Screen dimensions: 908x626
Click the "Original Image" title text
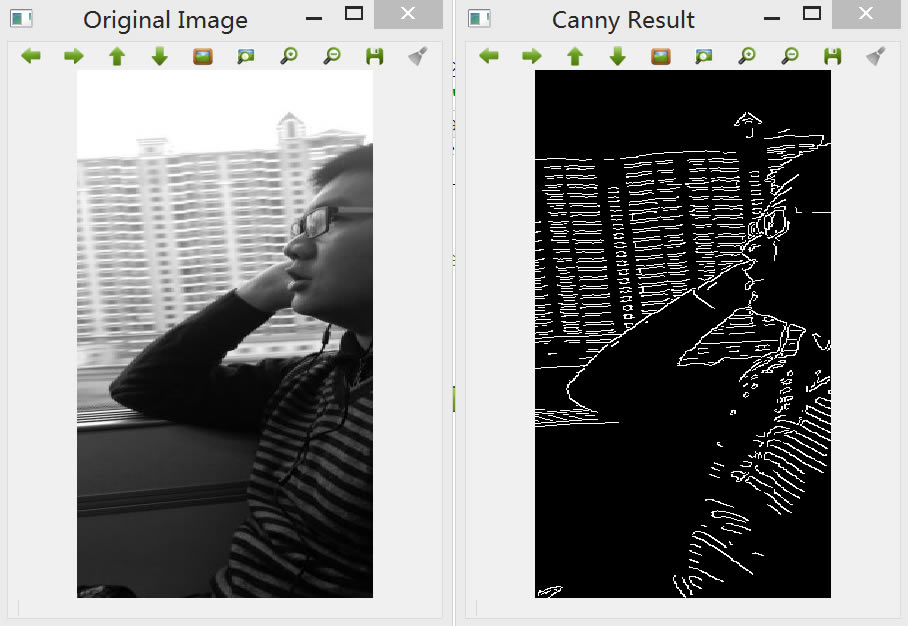(166, 20)
